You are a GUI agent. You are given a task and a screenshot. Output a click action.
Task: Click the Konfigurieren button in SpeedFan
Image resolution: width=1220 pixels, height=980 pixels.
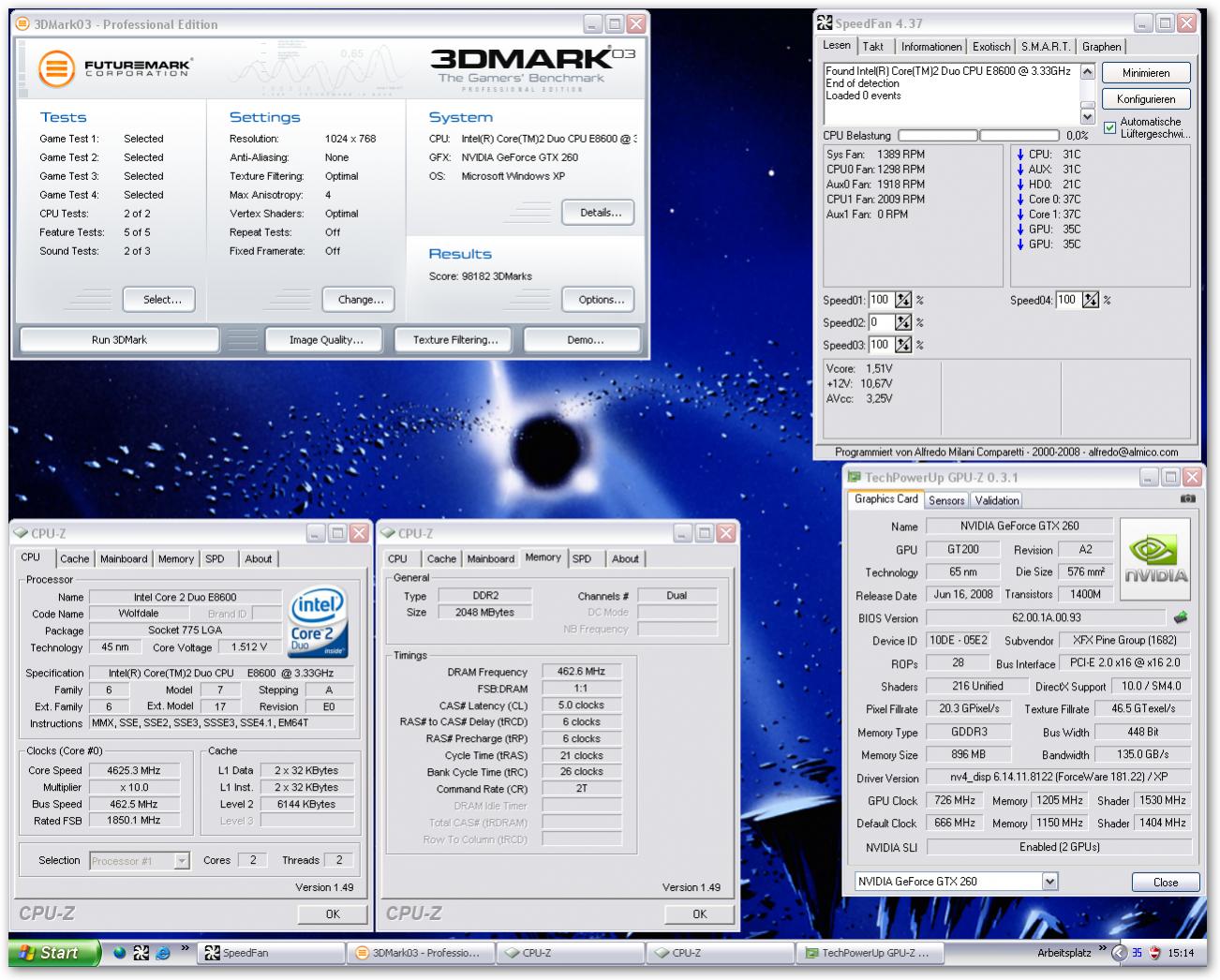point(1145,98)
